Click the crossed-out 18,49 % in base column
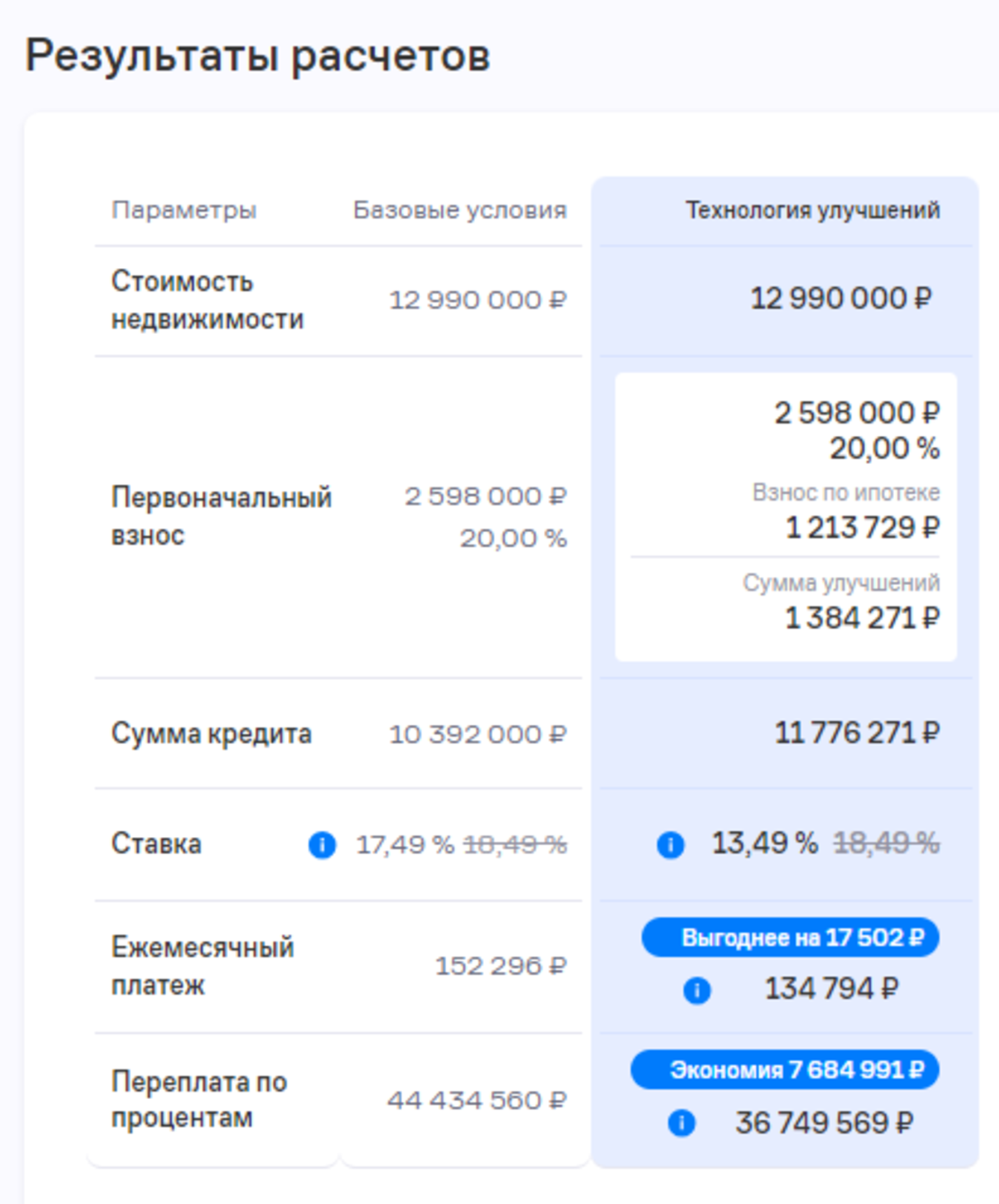The height and width of the screenshot is (1204, 999). coord(515,845)
